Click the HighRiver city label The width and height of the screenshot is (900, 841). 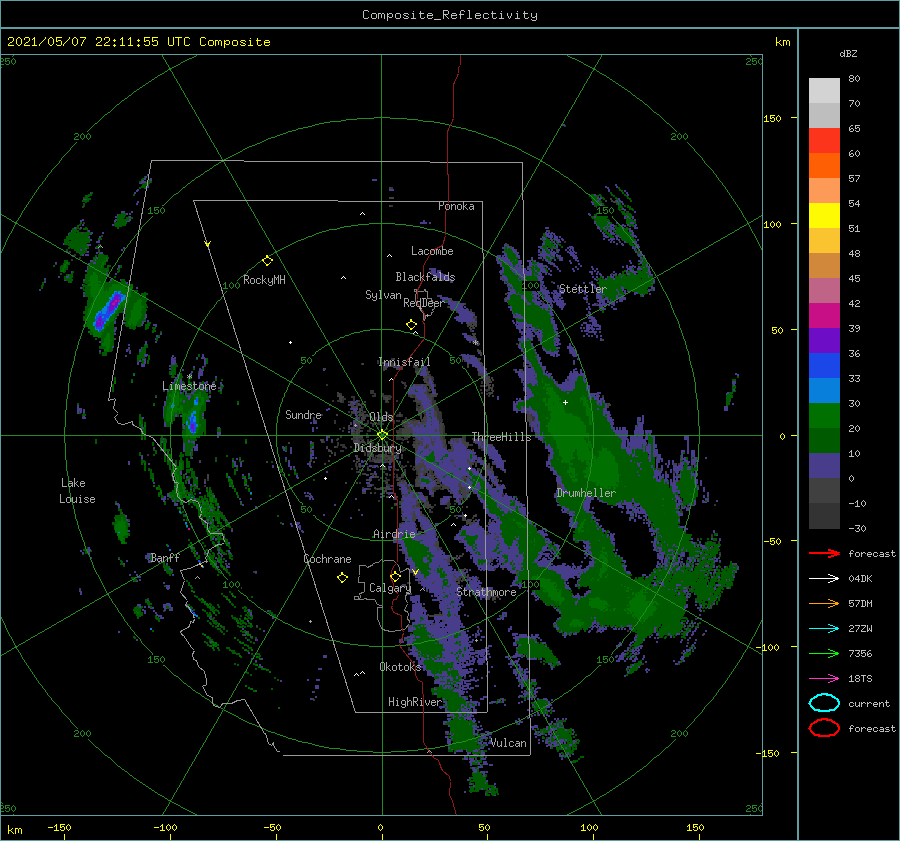pos(414,702)
